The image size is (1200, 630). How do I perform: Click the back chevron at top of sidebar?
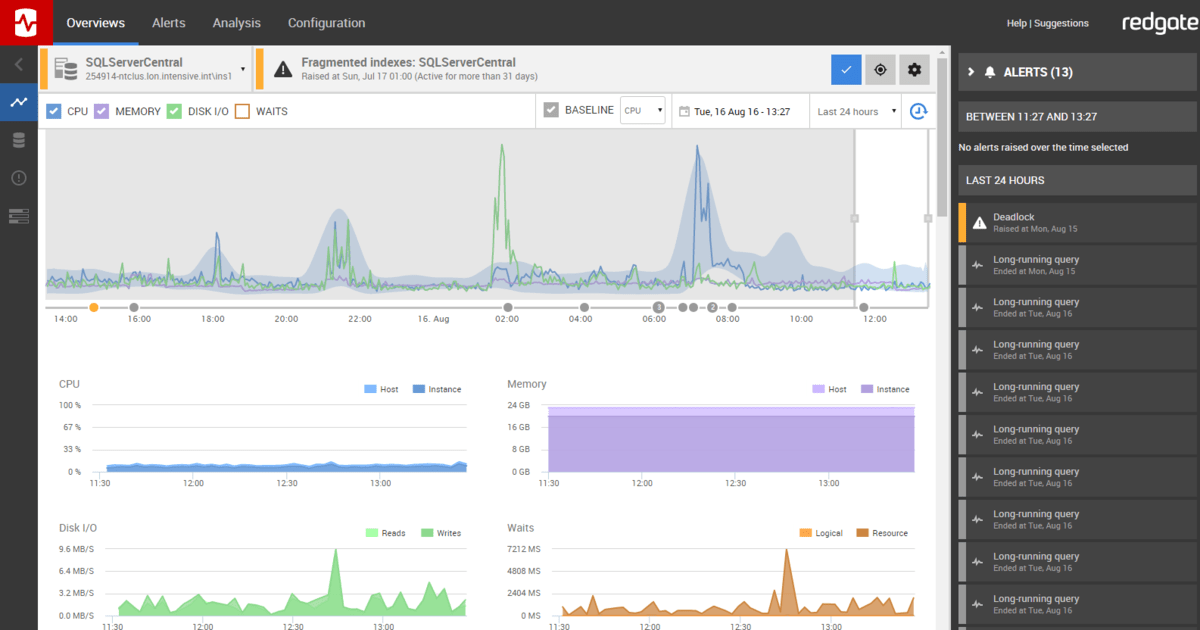click(18, 64)
